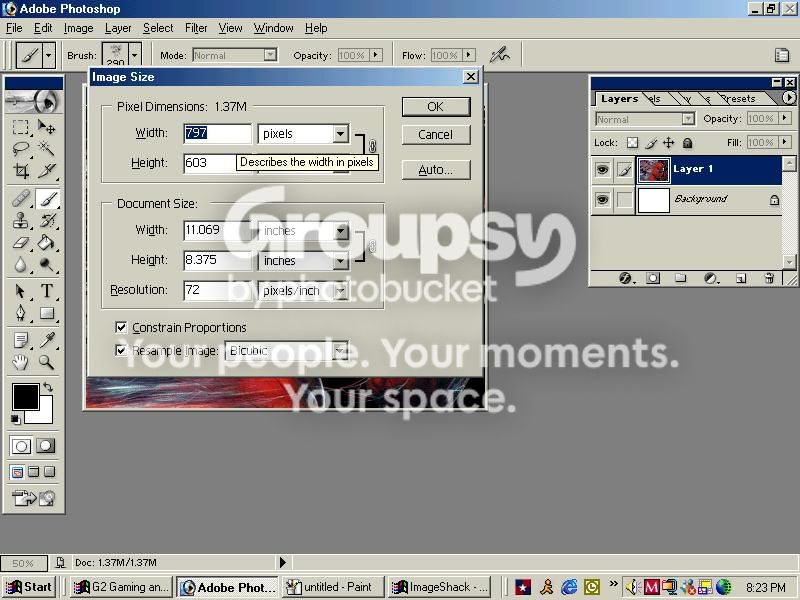Expand document height inches dropdown
Image resolution: width=800 pixels, height=600 pixels.
[x=340, y=261]
